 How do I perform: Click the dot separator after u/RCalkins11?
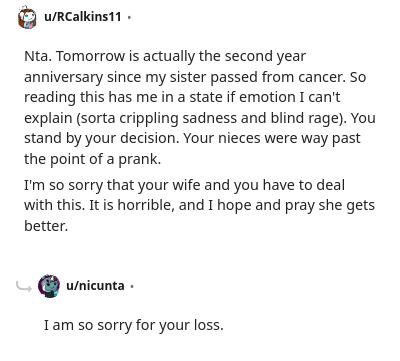(129, 17)
